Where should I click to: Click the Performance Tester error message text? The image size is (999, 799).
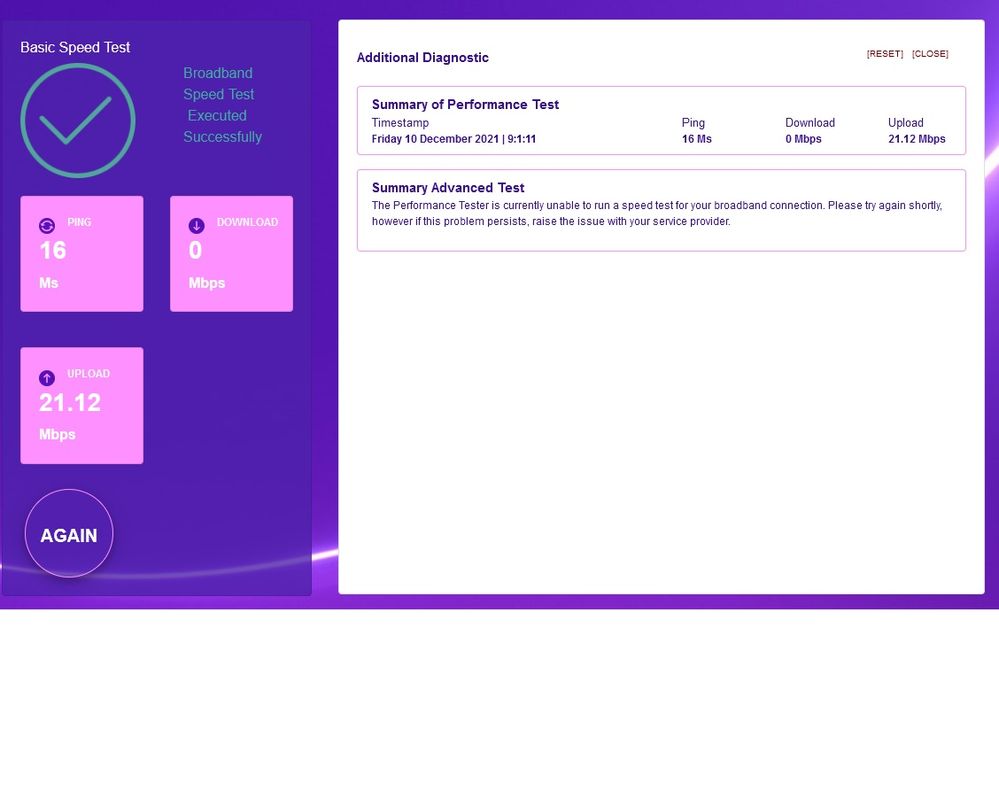click(656, 213)
